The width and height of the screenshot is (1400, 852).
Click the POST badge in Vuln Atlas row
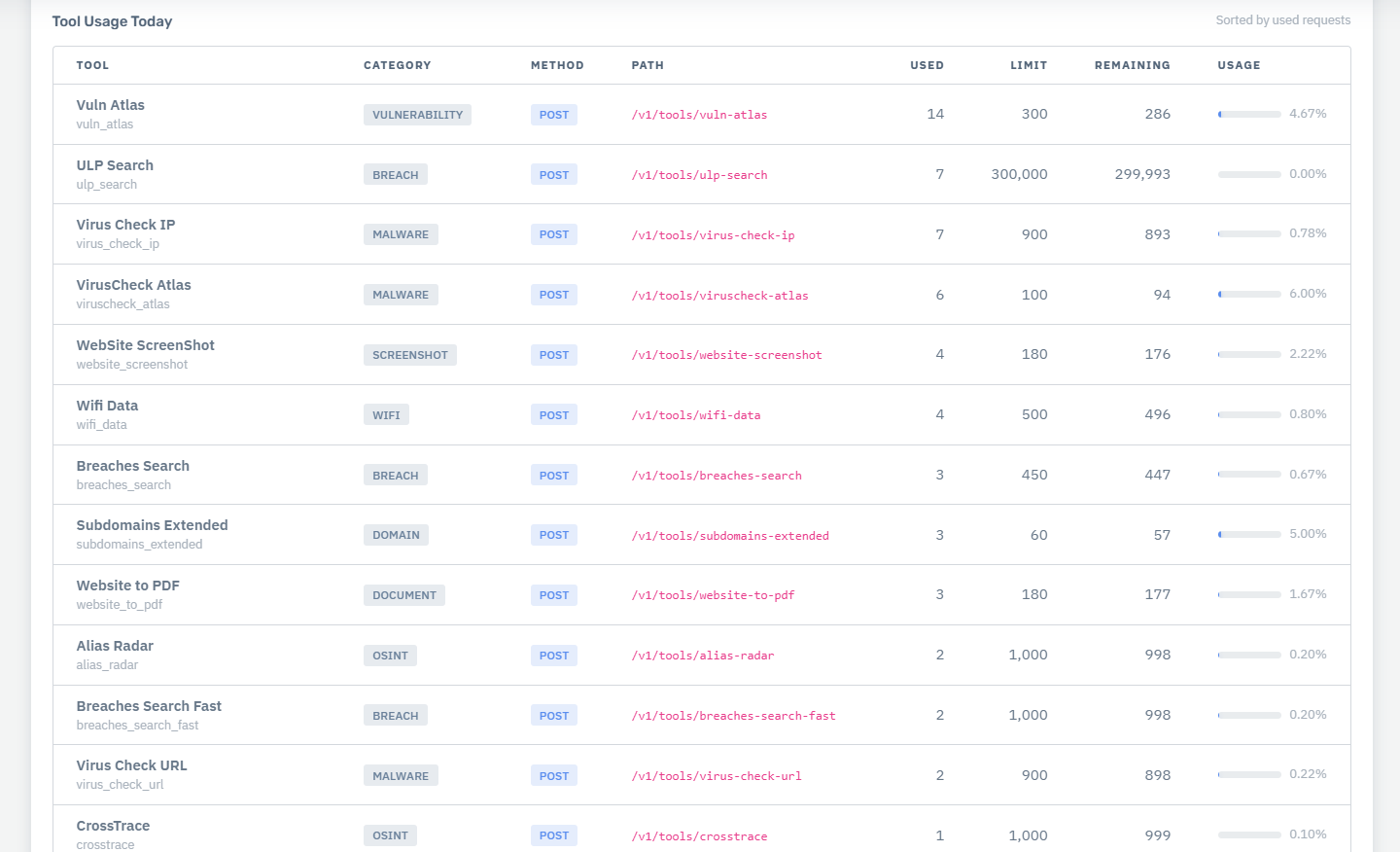pos(553,115)
